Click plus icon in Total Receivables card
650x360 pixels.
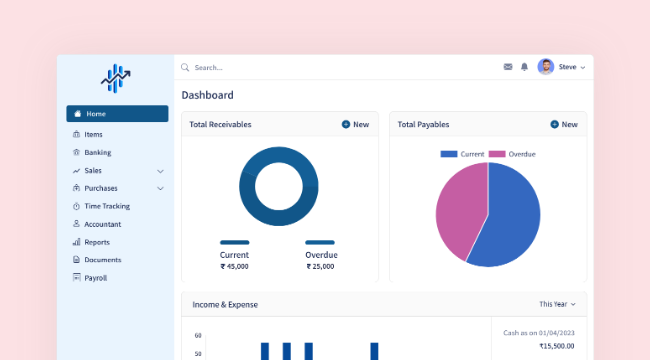tap(346, 124)
